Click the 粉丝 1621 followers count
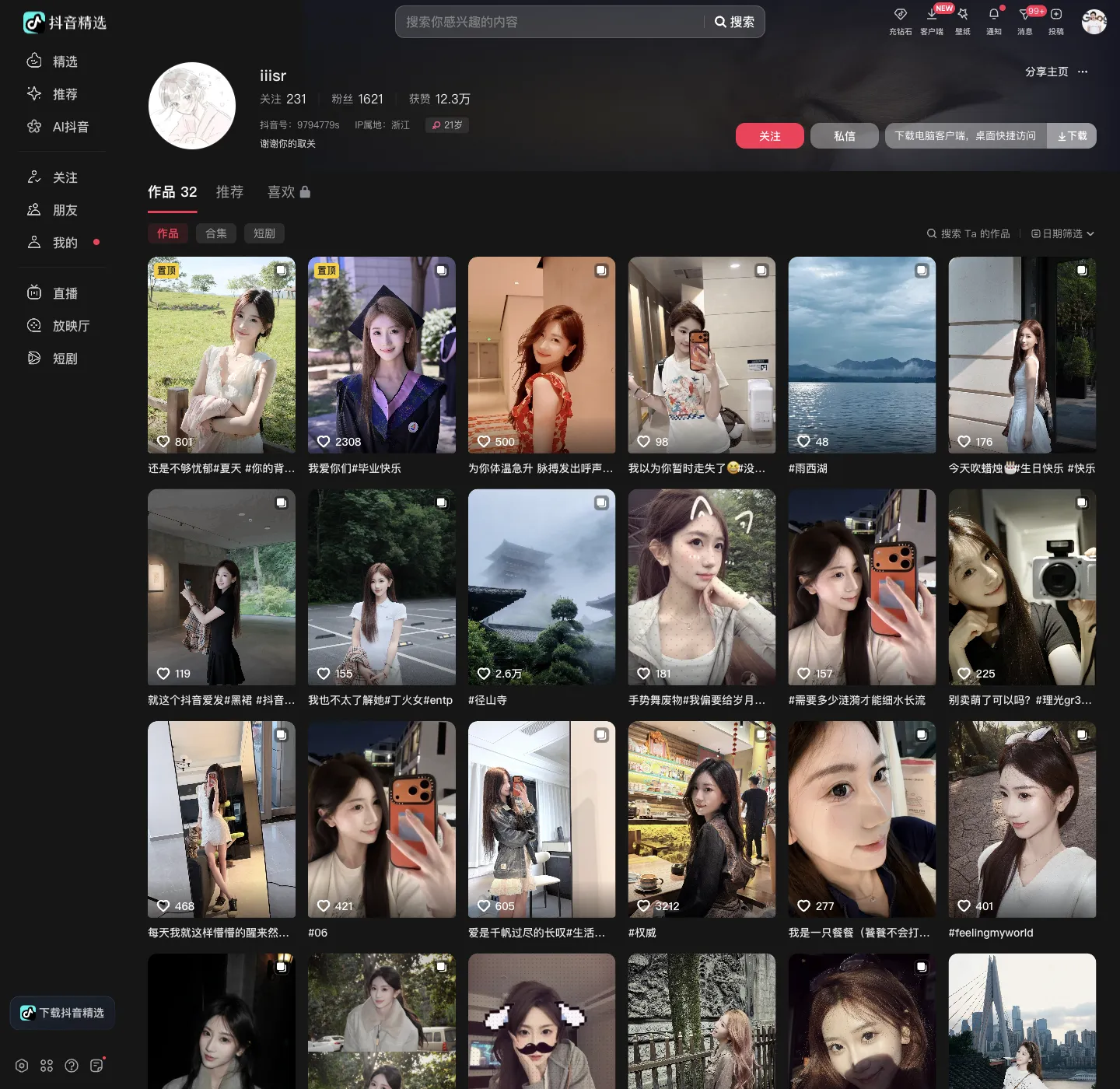Screen dimensions: 1120x1089 tap(358, 99)
